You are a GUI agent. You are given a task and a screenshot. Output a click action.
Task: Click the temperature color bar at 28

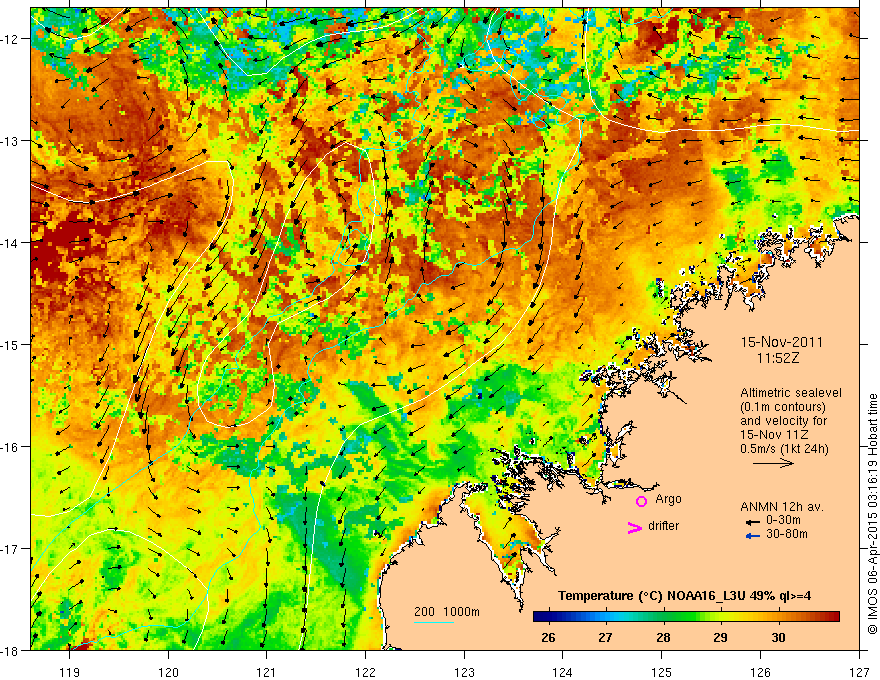(x=663, y=617)
